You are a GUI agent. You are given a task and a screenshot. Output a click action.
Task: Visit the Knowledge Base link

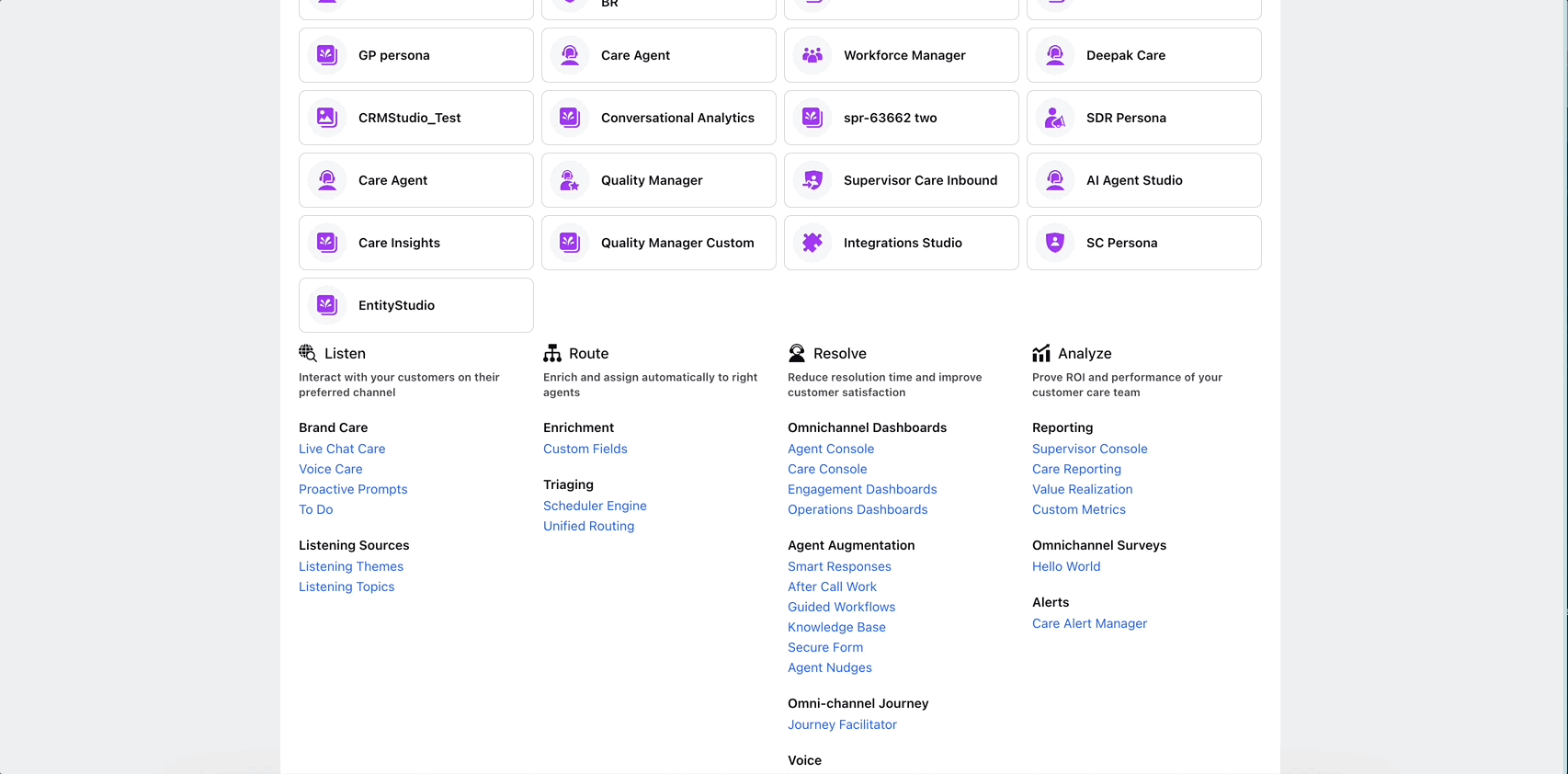(x=836, y=627)
